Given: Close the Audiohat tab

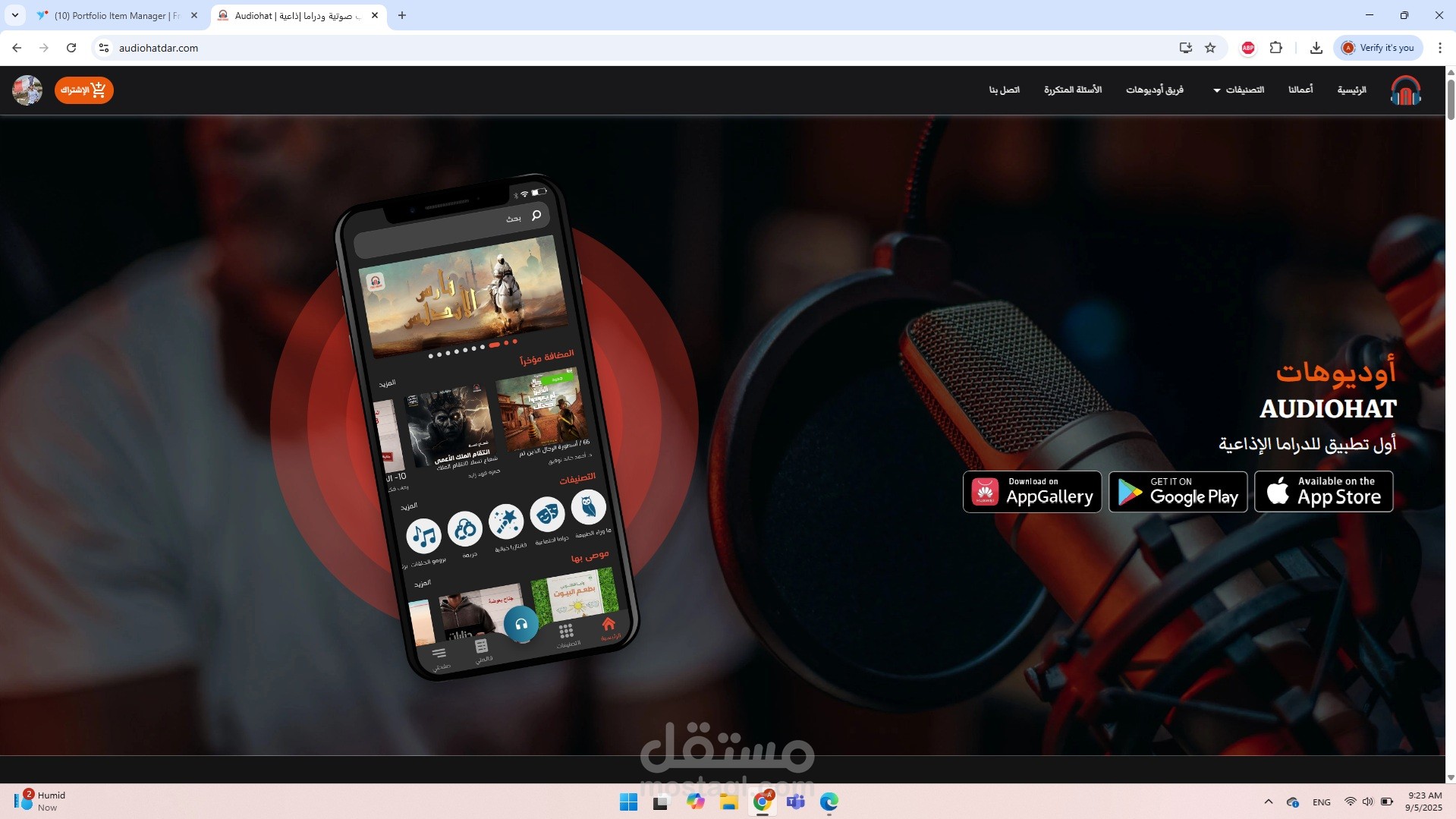Looking at the screenshot, I should pos(375,15).
